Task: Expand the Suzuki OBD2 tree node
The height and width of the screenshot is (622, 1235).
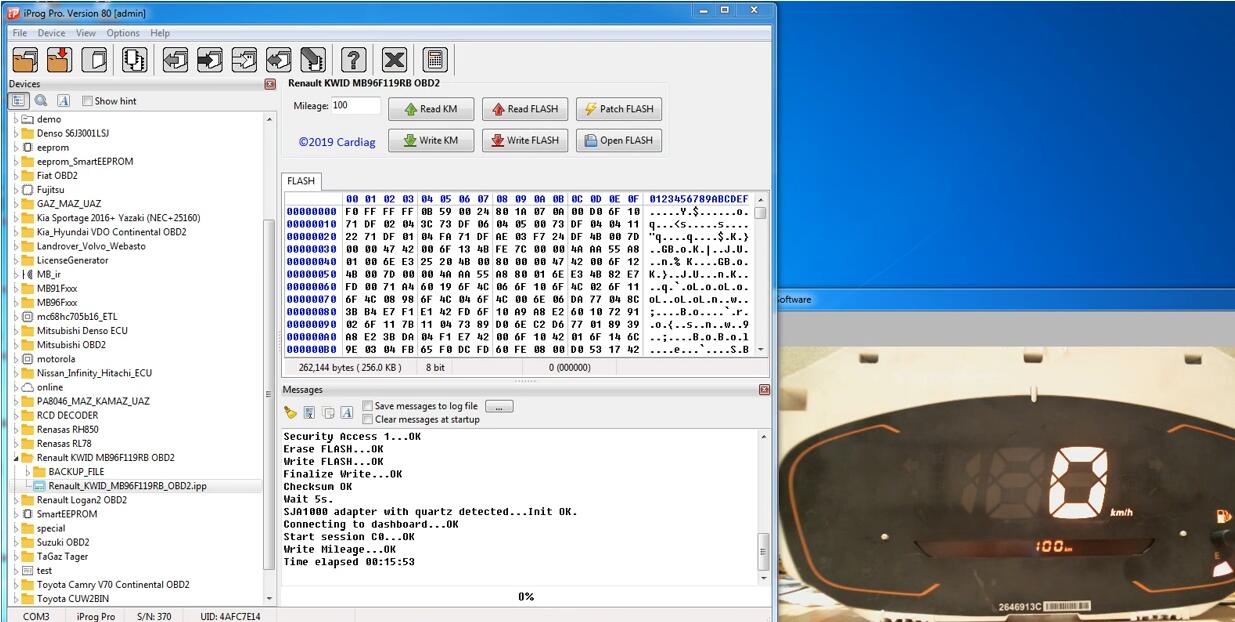Action: (15, 542)
